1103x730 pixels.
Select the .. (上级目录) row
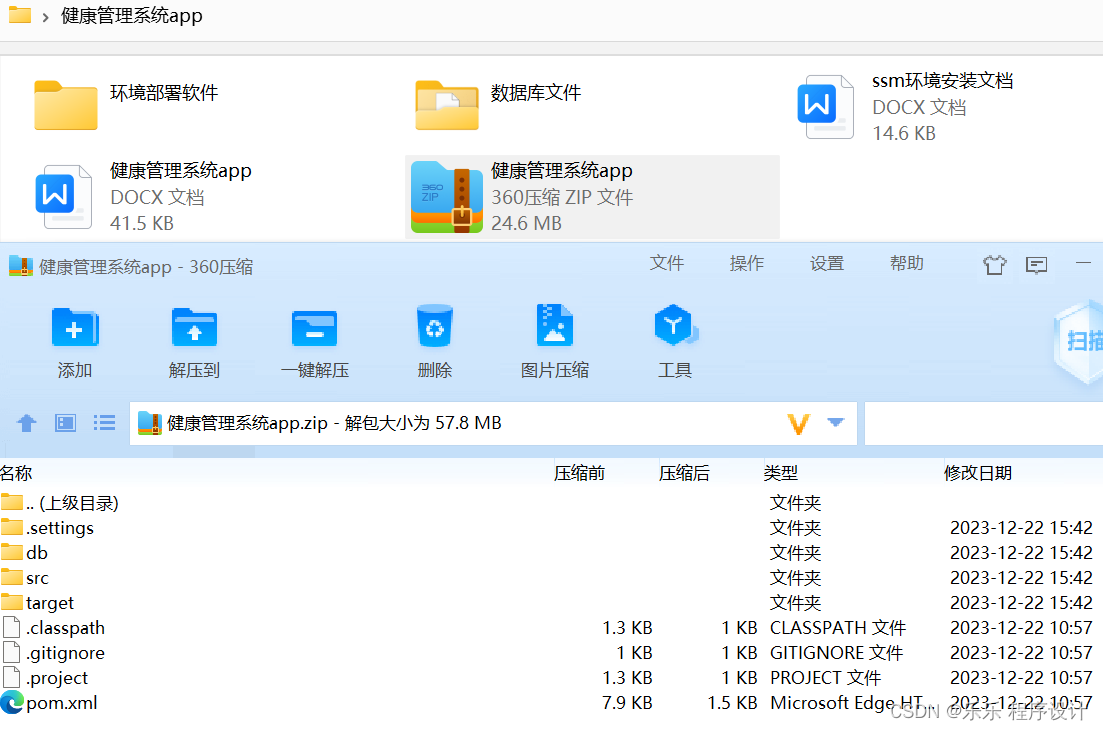(552, 503)
